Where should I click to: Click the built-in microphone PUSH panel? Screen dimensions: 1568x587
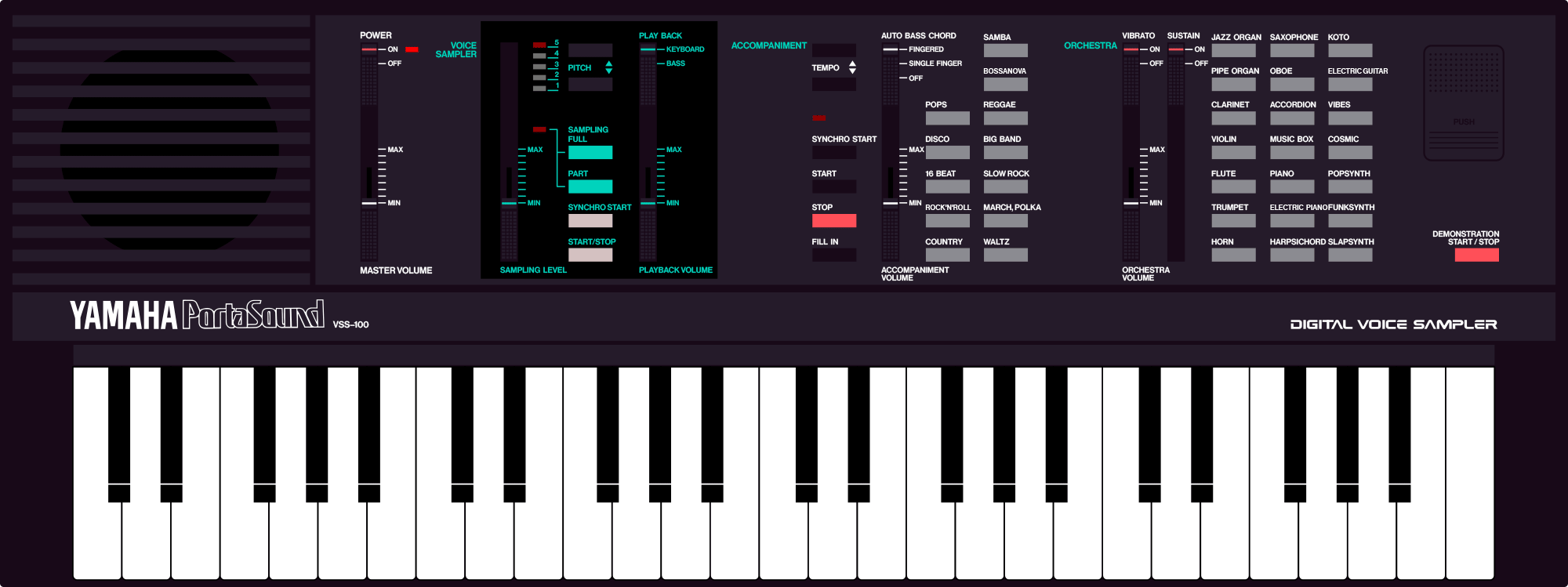click(1463, 103)
